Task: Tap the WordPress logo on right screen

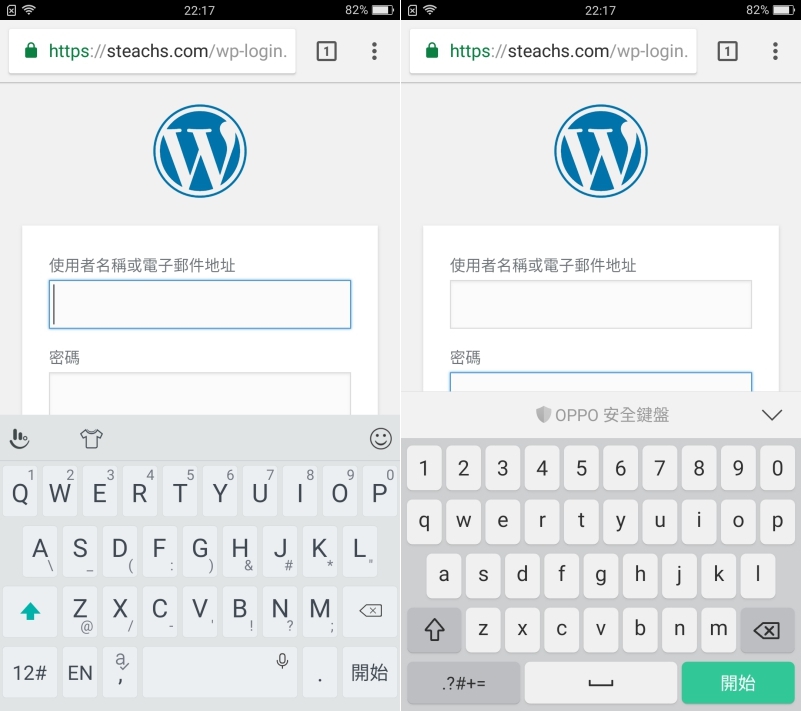Action: tap(601, 151)
